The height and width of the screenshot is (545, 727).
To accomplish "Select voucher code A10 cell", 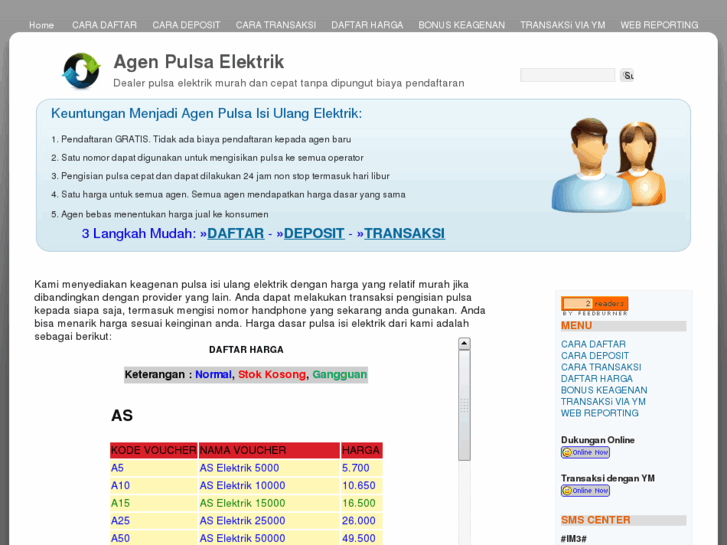I will (x=153, y=486).
